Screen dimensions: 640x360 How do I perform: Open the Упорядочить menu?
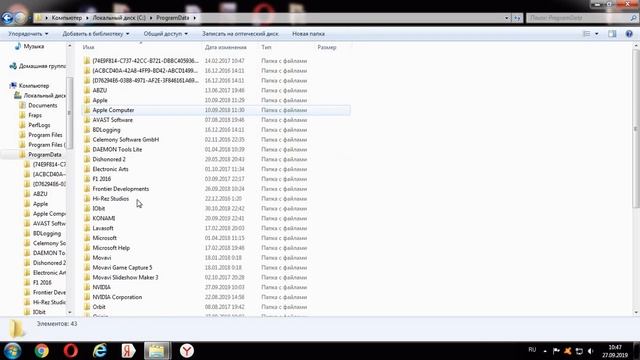(28, 34)
